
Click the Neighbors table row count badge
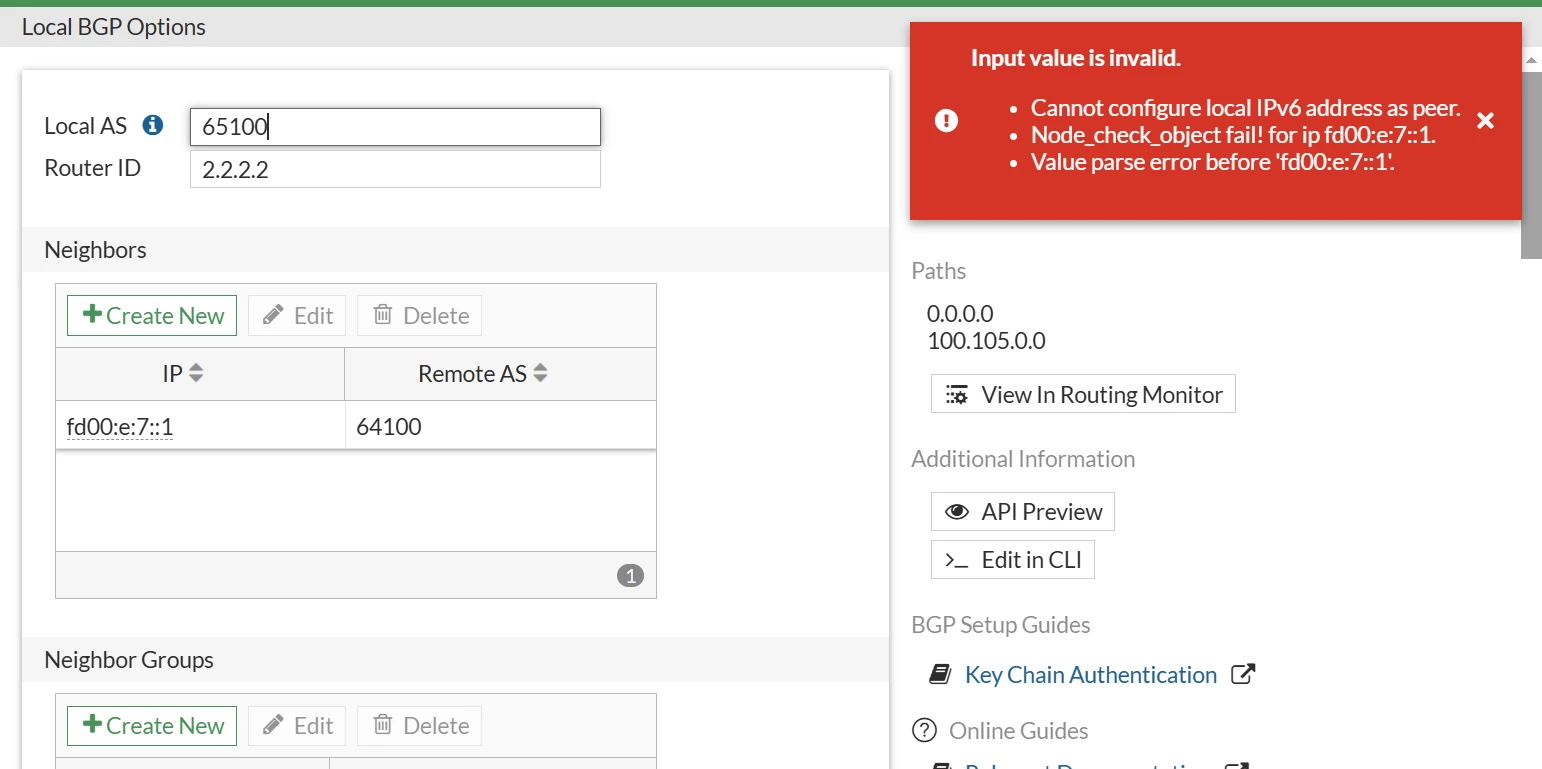coord(630,575)
